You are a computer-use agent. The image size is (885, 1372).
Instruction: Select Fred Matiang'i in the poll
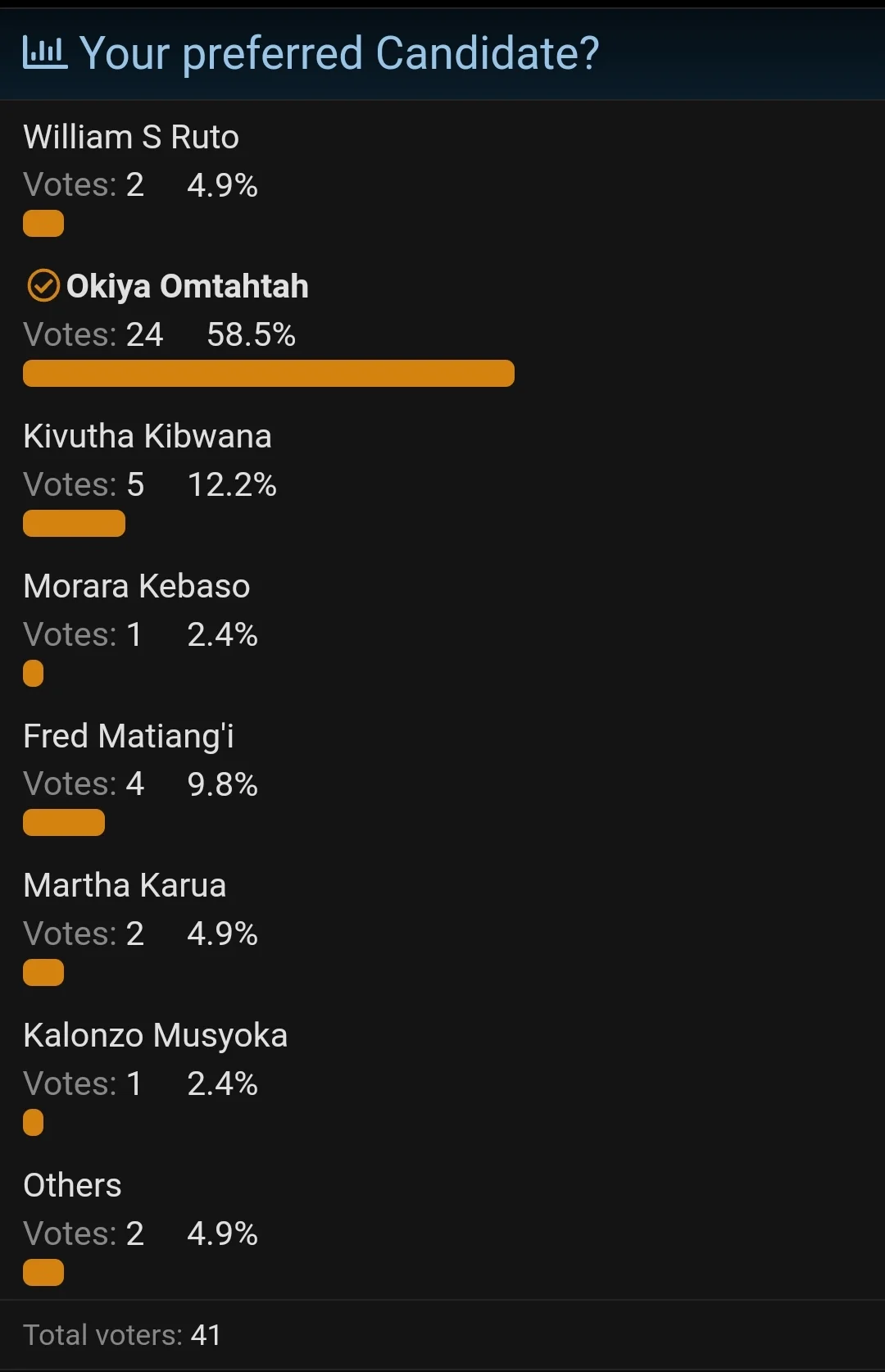129,736
